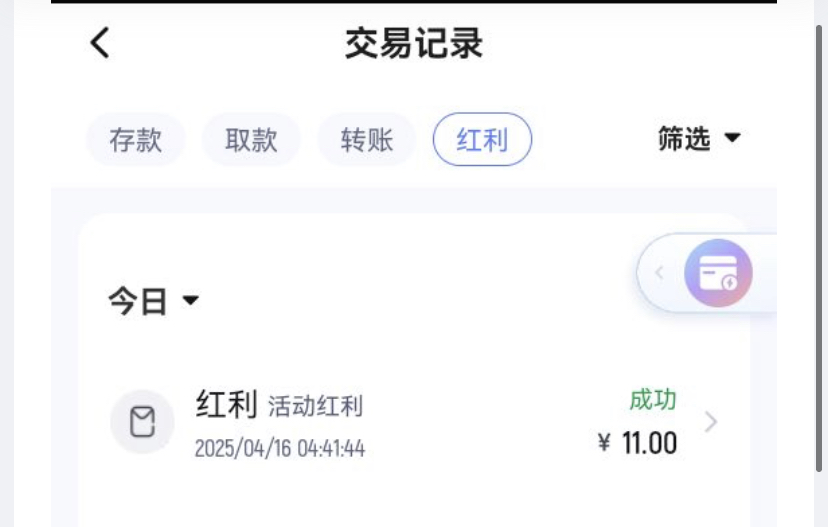The image size is (828, 527).
Task: Click the envelope icon beside 红利 record
Action: point(143,422)
